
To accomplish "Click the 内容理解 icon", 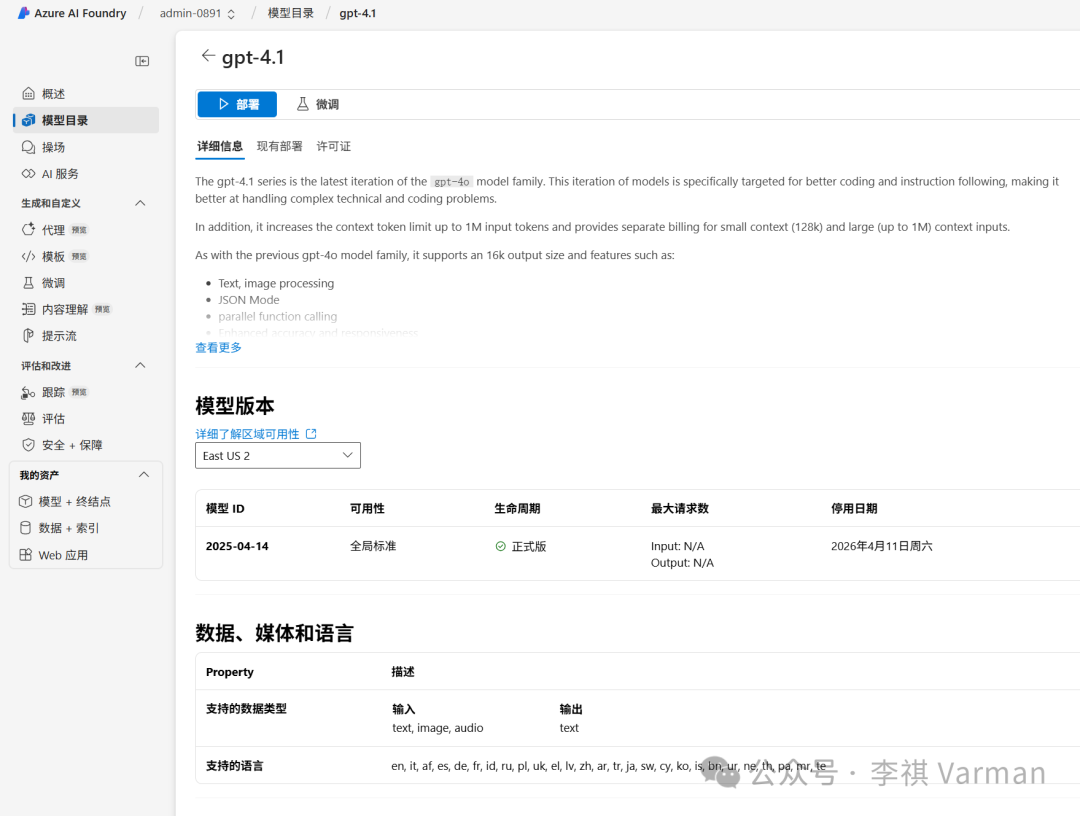I will [x=28, y=309].
